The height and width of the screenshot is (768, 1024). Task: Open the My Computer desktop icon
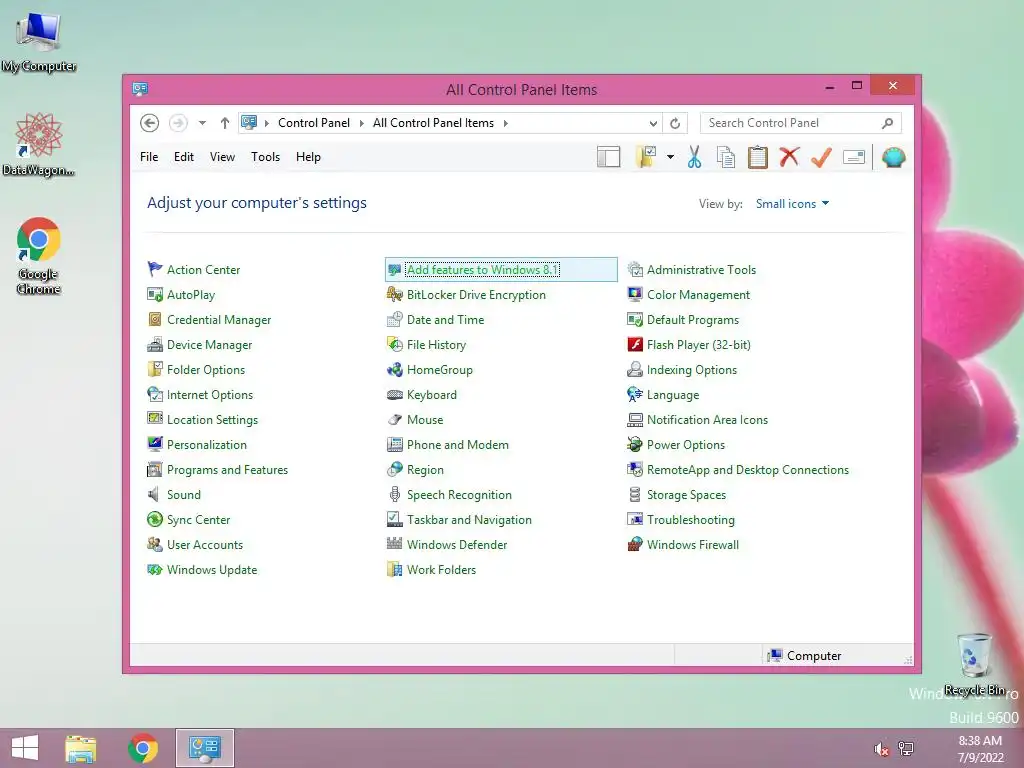39,41
